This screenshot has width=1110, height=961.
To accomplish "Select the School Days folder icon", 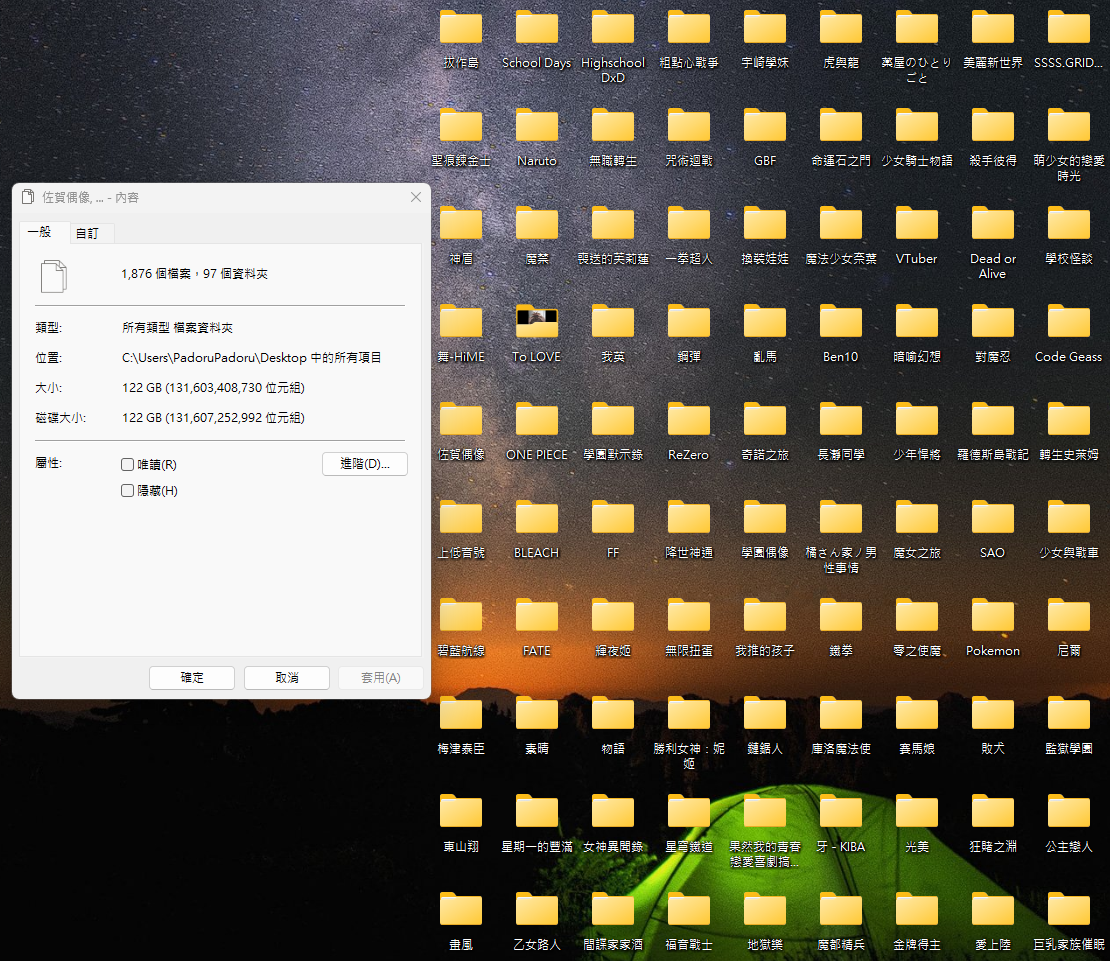I will coord(536,29).
